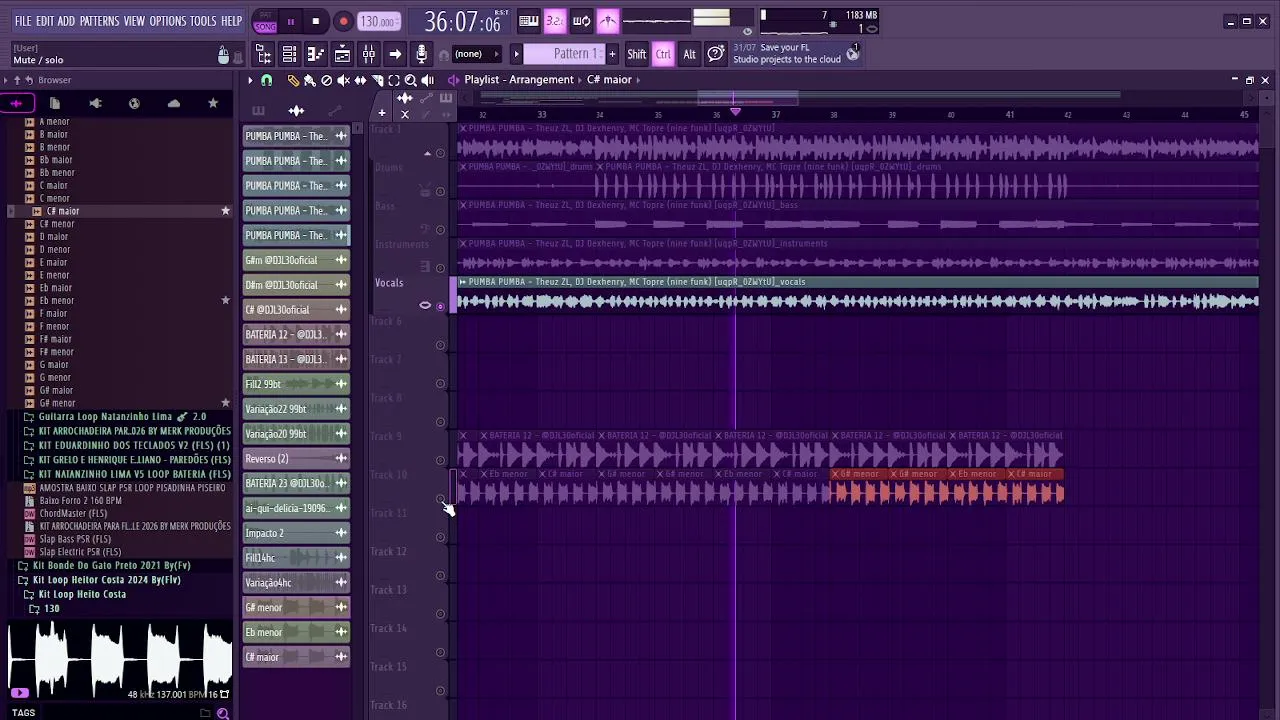
Task: Select the Zoom tool in Playlist
Action: [411, 80]
